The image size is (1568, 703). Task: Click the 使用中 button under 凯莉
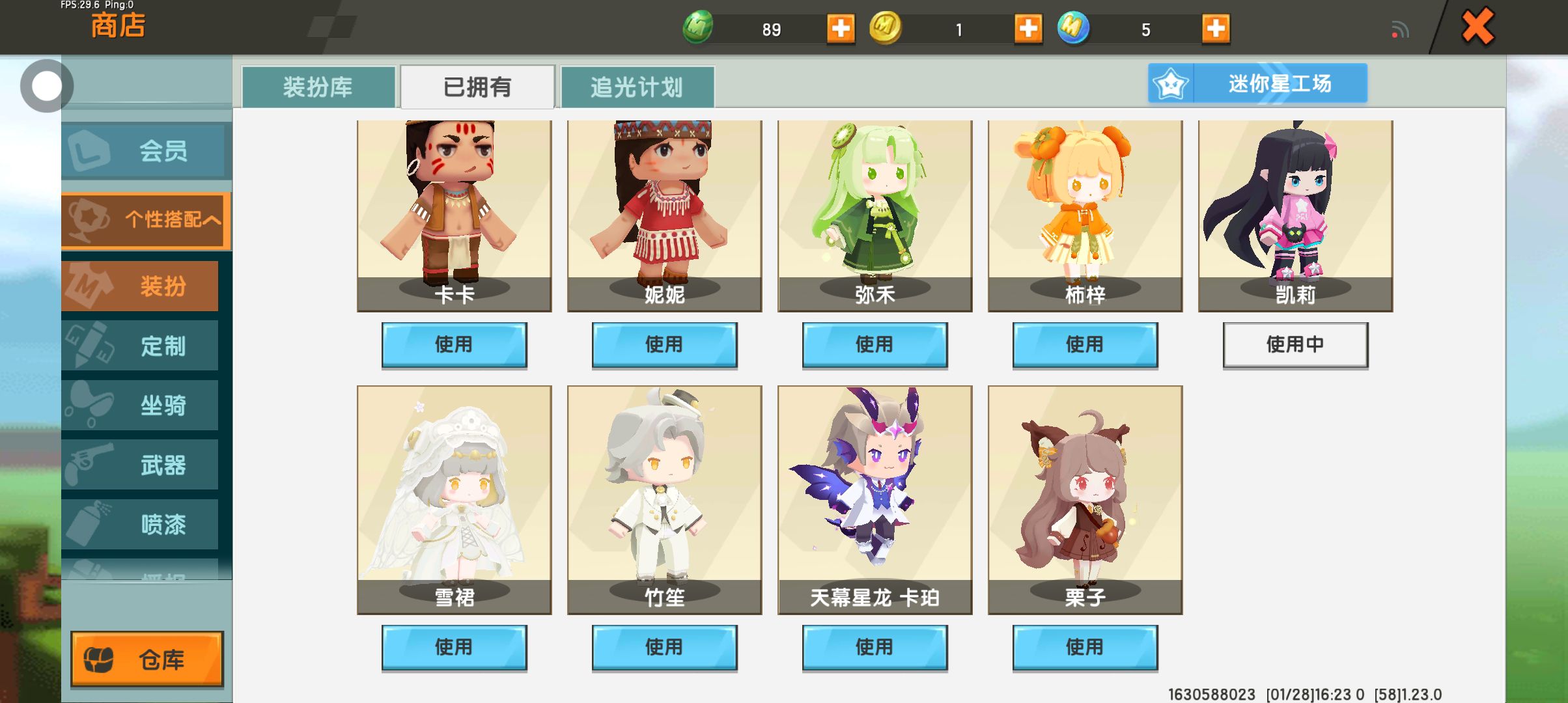pos(1295,344)
